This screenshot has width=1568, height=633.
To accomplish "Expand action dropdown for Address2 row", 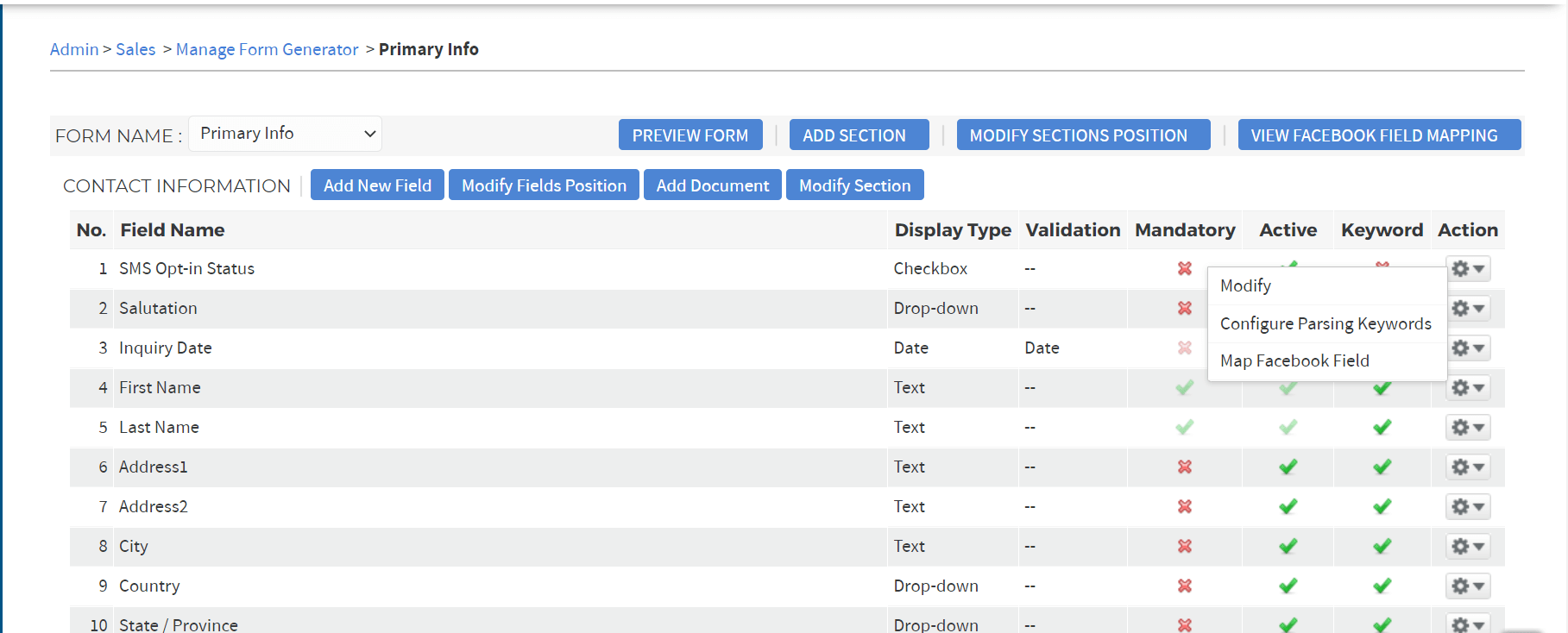I will click(1467, 506).
